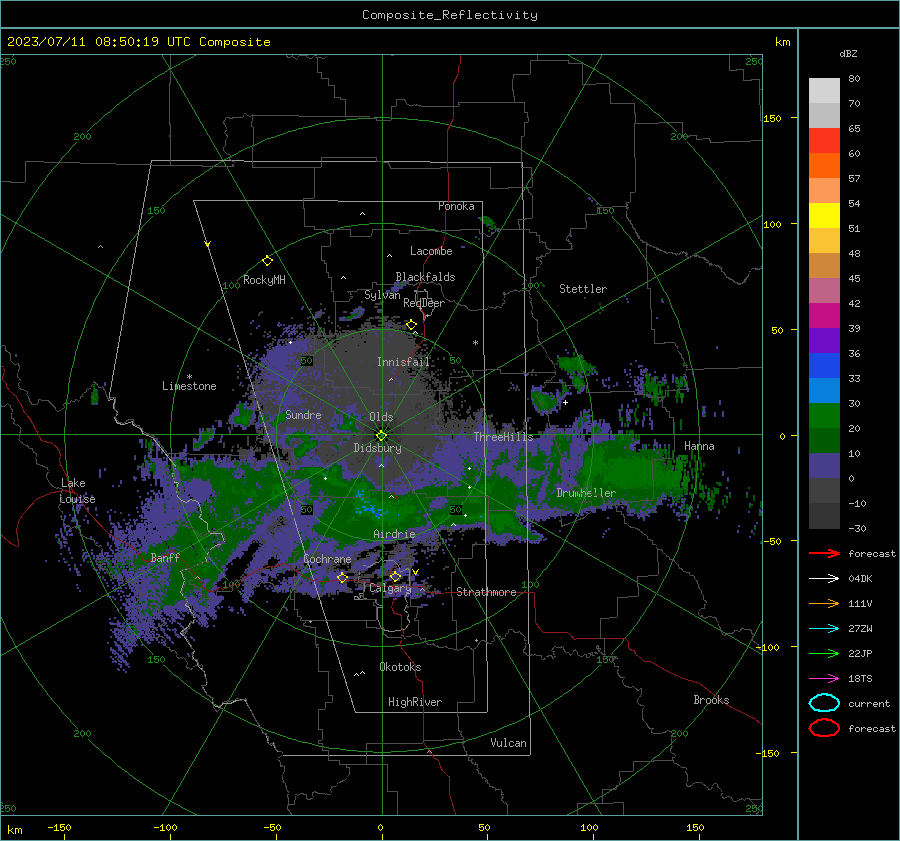This screenshot has height=841, width=900.
Task: Click the Sundre town label
Action: [x=303, y=414]
